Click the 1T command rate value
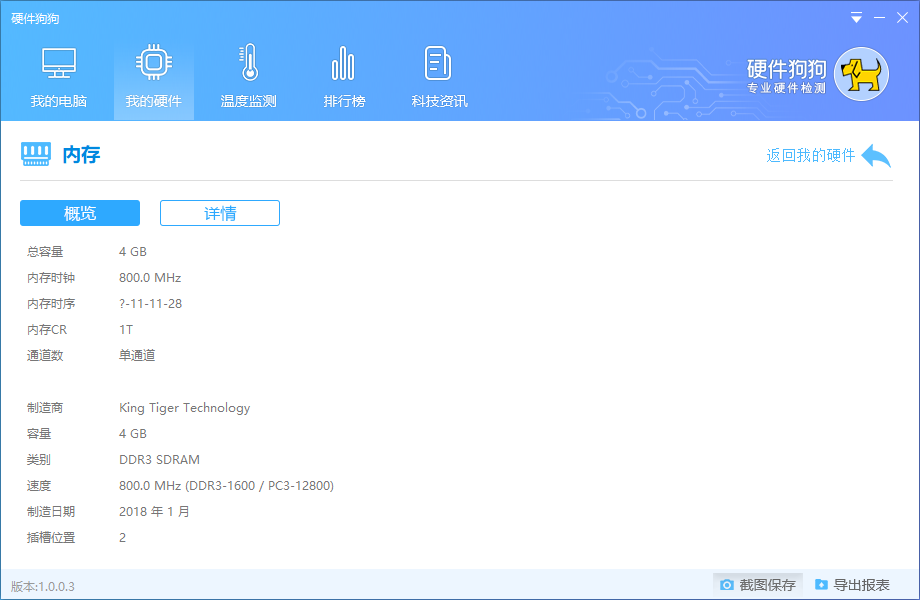The image size is (920, 600). click(x=126, y=330)
